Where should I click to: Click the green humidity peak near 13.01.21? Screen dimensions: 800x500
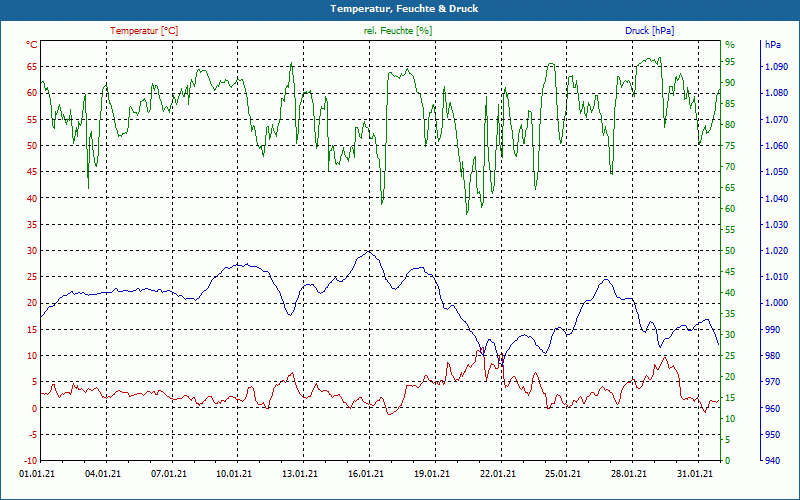[291, 63]
